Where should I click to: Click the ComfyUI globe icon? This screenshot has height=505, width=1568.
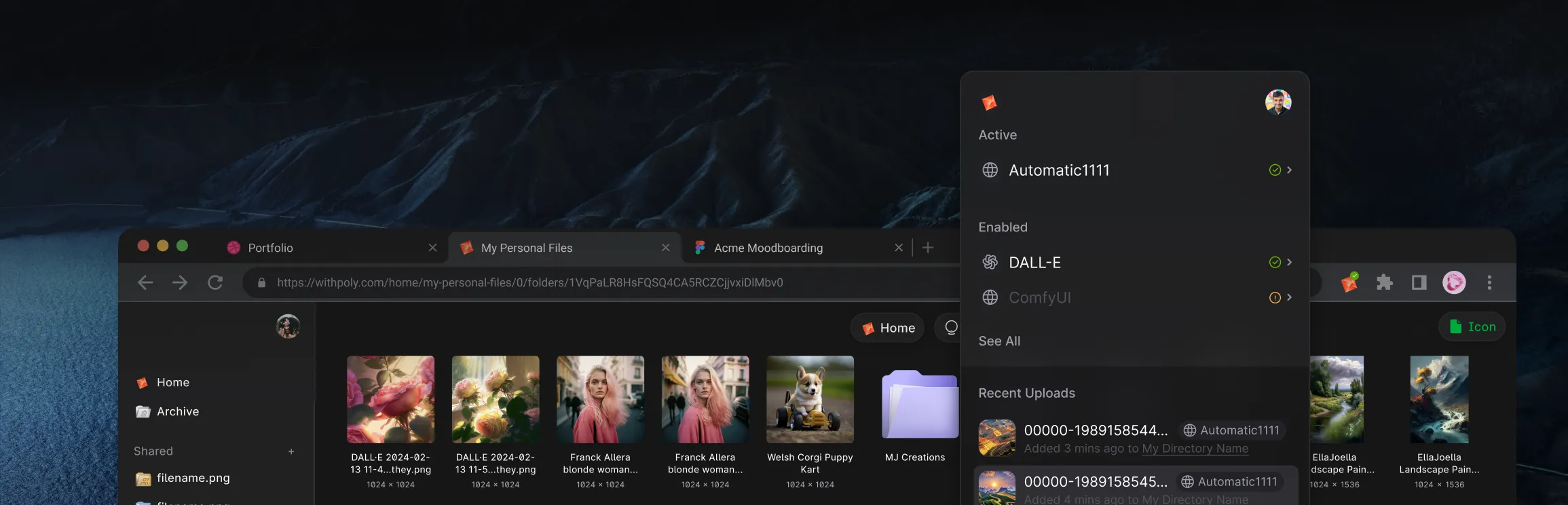tap(990, 297)
